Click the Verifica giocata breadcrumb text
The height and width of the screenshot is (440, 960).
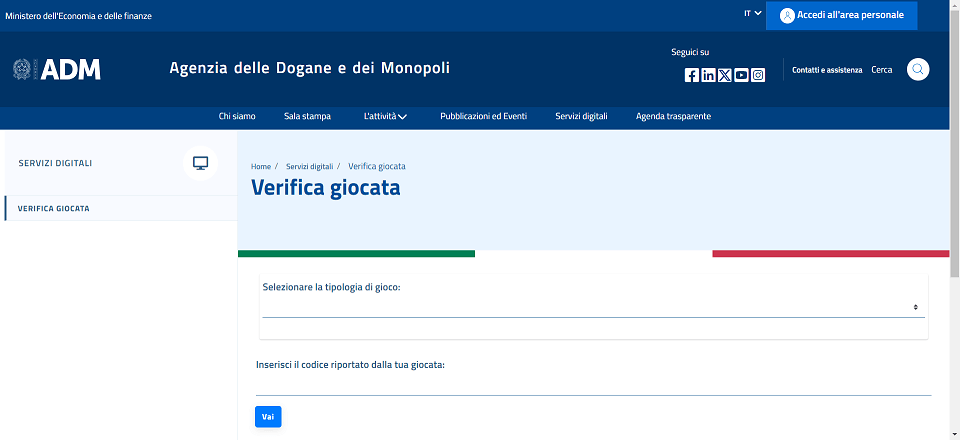tap(377, 166)
